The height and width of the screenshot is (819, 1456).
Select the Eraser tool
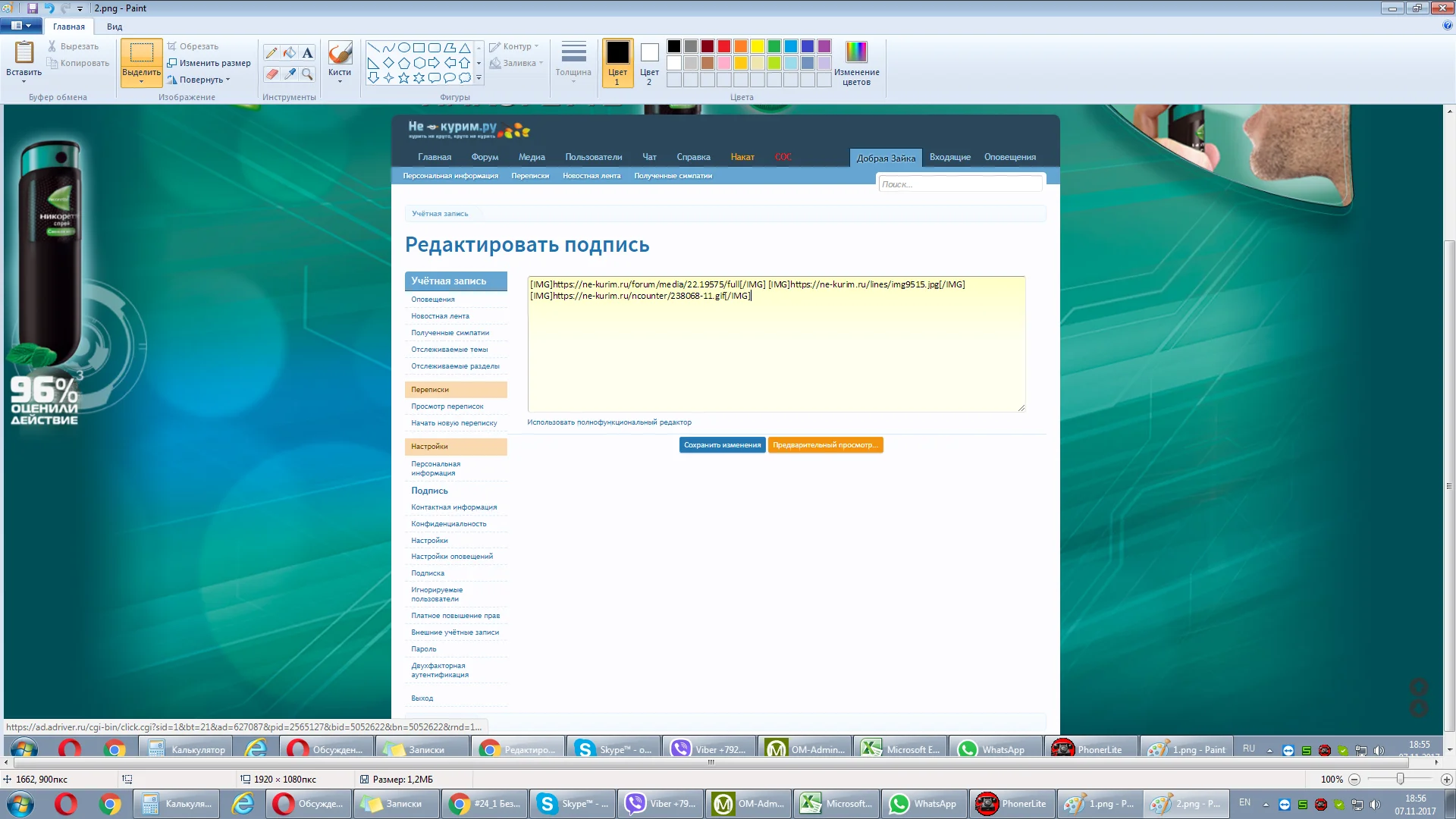coord(271,74)
